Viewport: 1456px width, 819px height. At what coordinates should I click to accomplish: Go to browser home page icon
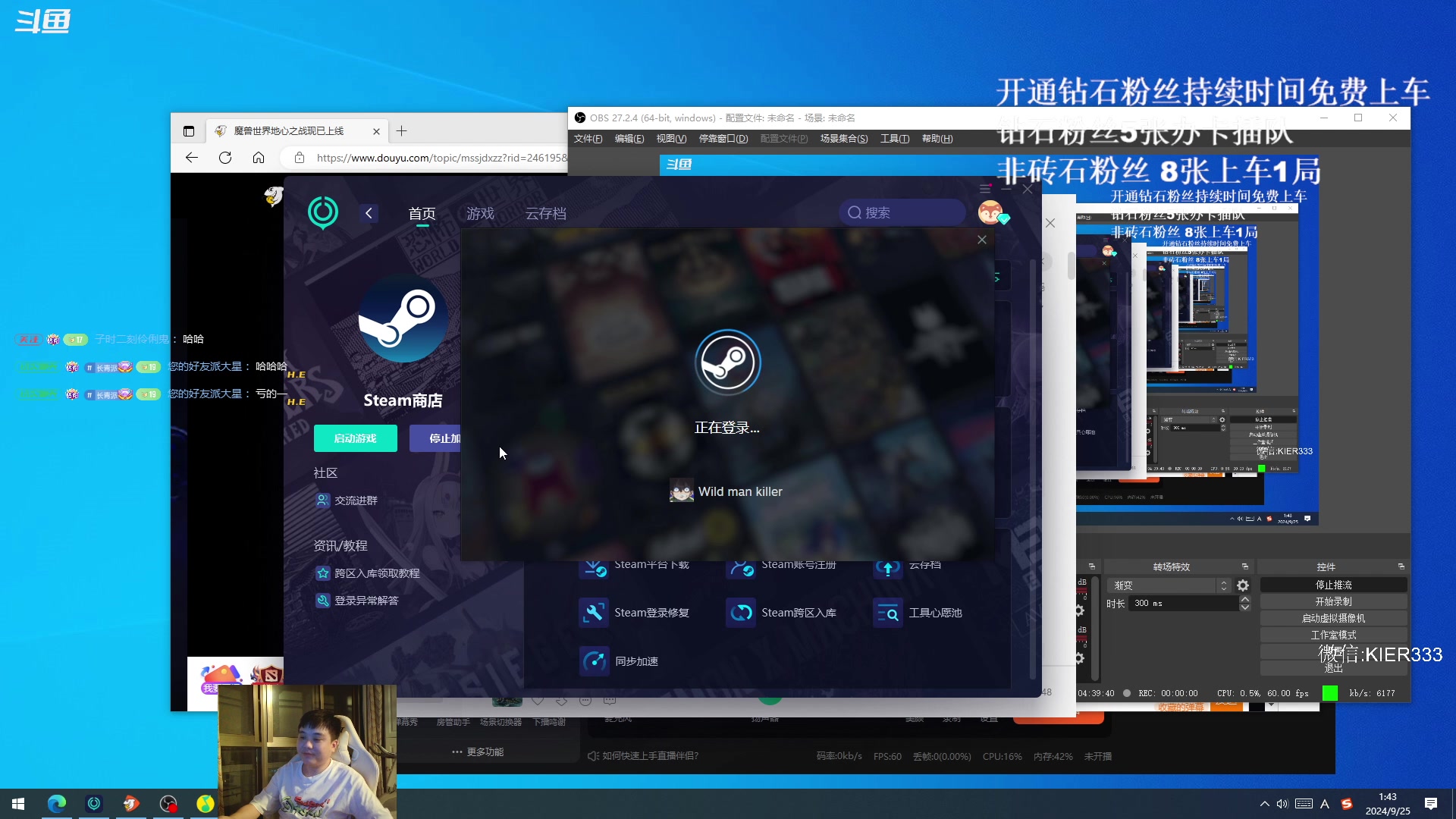[x=259, y=158]
